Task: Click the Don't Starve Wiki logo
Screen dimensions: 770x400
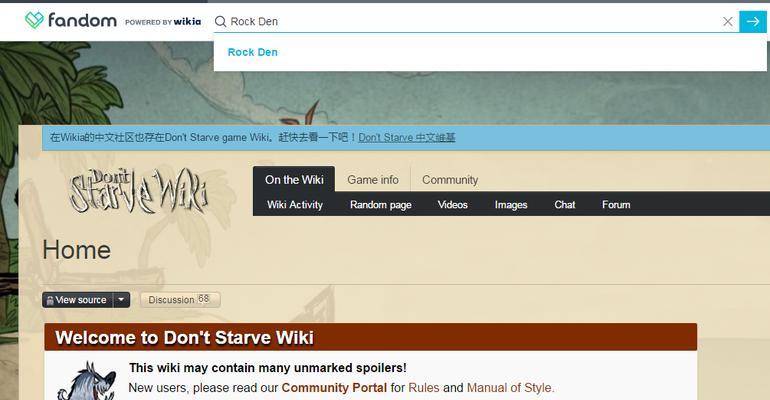Action: coord(138,190)
